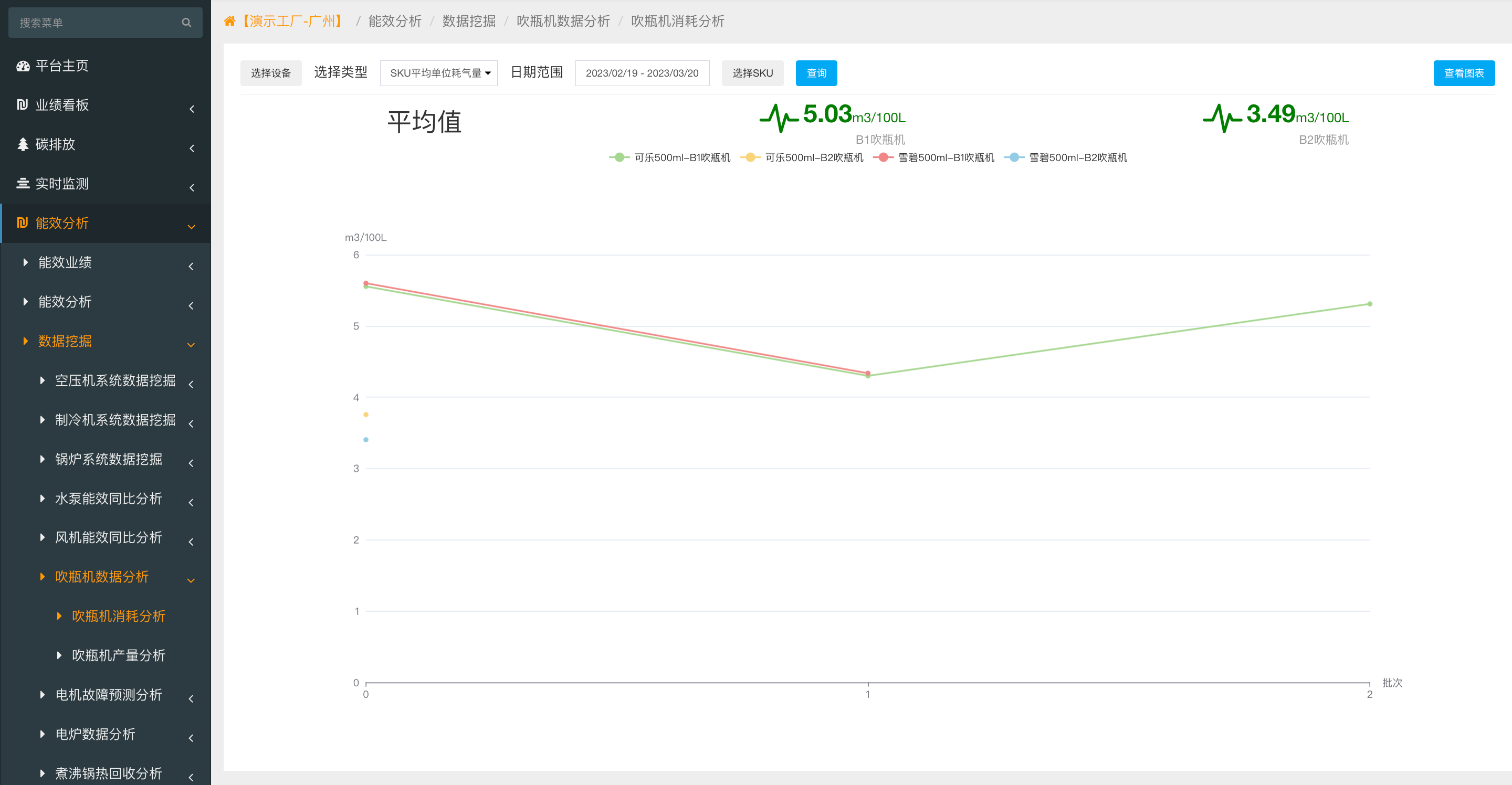Image resolution: width=1512 pixels, height=785 pixels.
Task: Expand the 电炉数据分析 chevron
Action: point(191,737)
